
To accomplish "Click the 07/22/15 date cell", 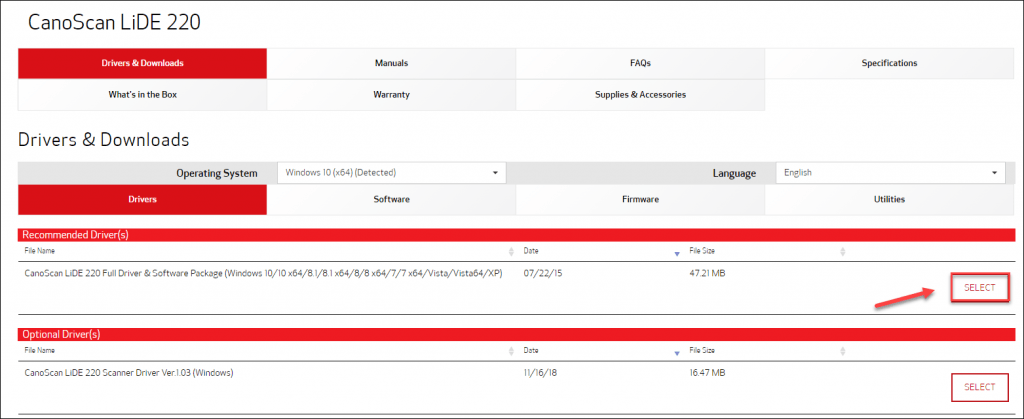I will [543, 273].
